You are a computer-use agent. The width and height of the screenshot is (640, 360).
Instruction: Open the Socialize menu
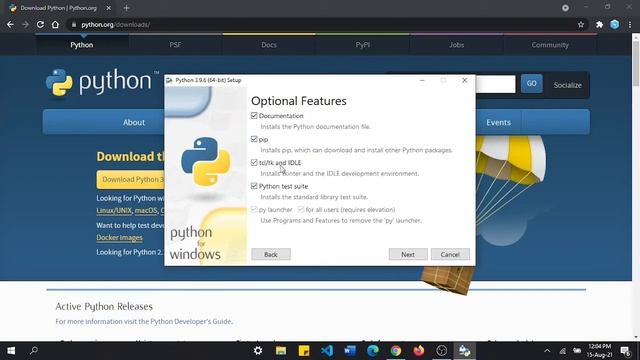[567, 85]
